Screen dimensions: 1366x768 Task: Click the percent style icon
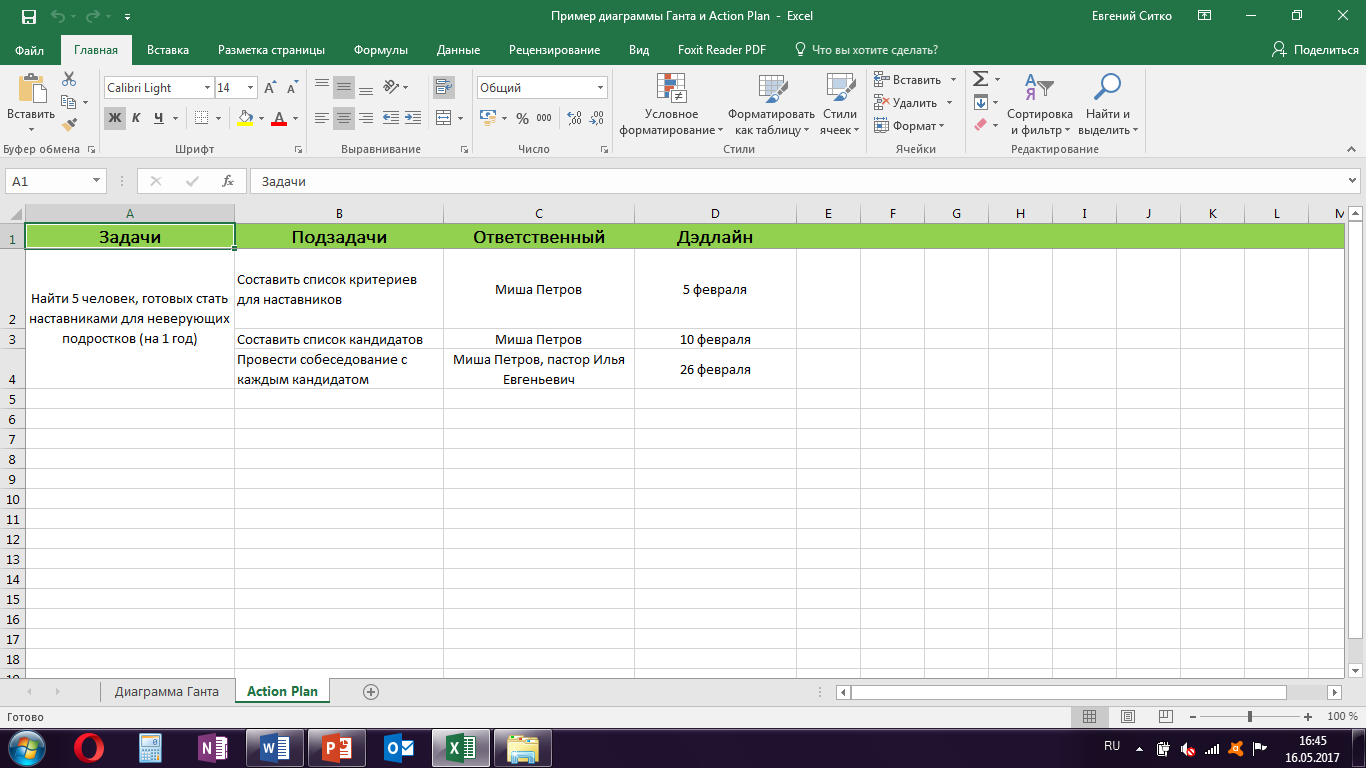[x=522, y=118]
